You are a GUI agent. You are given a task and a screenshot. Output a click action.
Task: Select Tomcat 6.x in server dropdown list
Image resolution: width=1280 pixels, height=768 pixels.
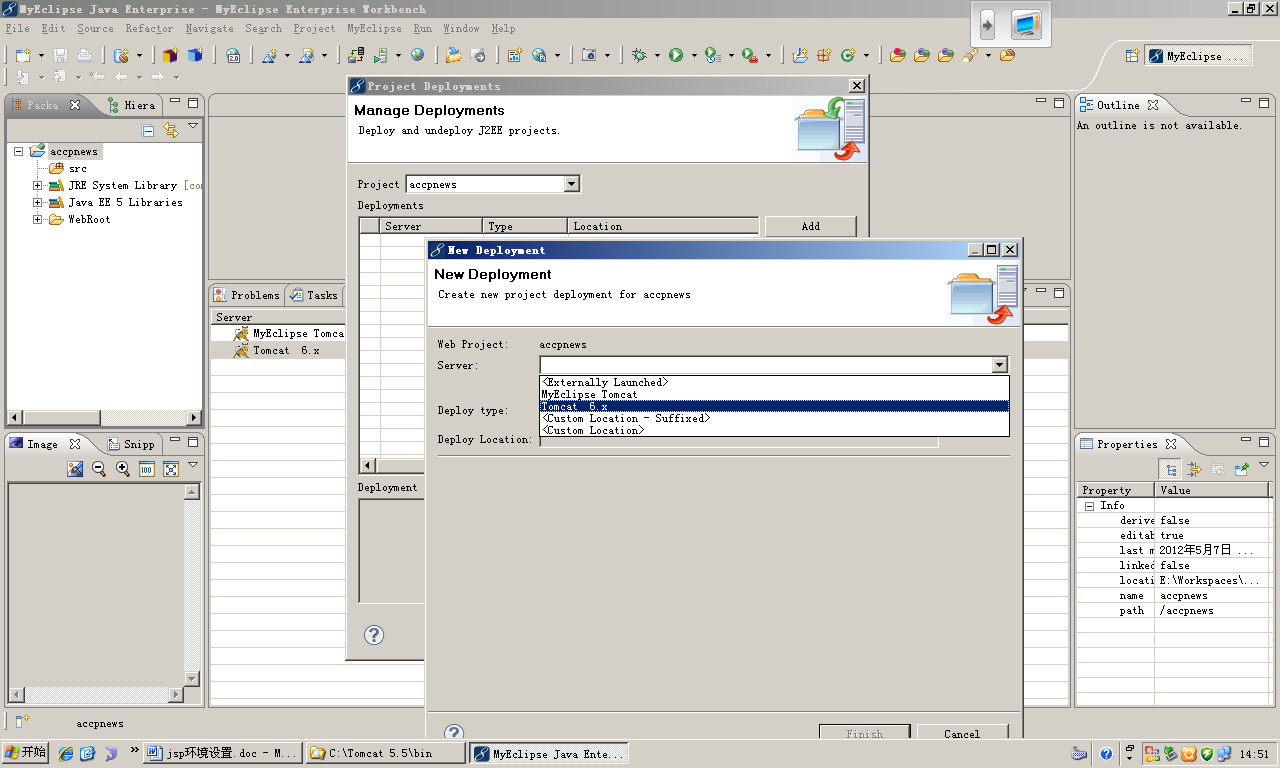[x=774, y=406]
